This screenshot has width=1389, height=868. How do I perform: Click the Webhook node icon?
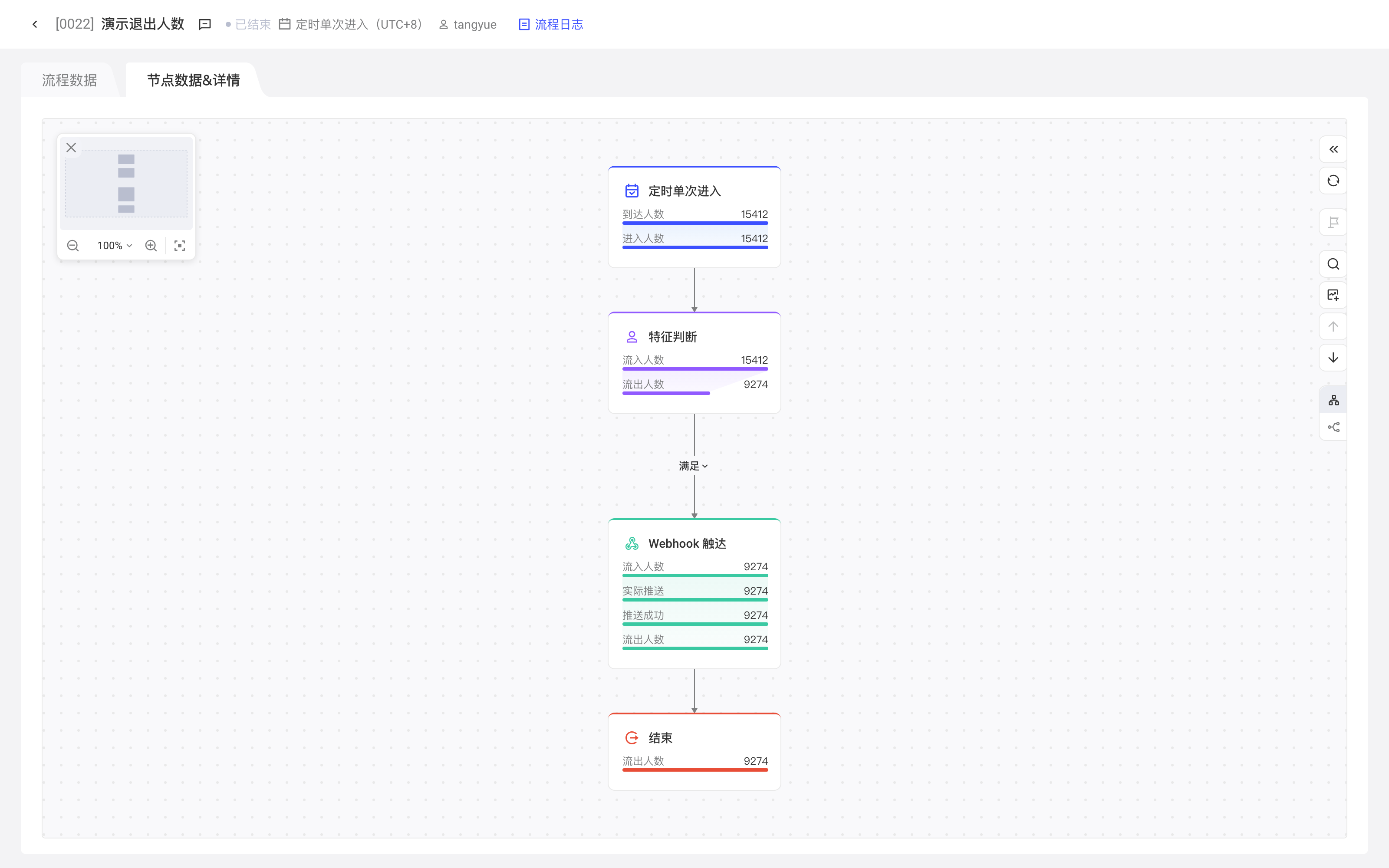pos(632,543)
